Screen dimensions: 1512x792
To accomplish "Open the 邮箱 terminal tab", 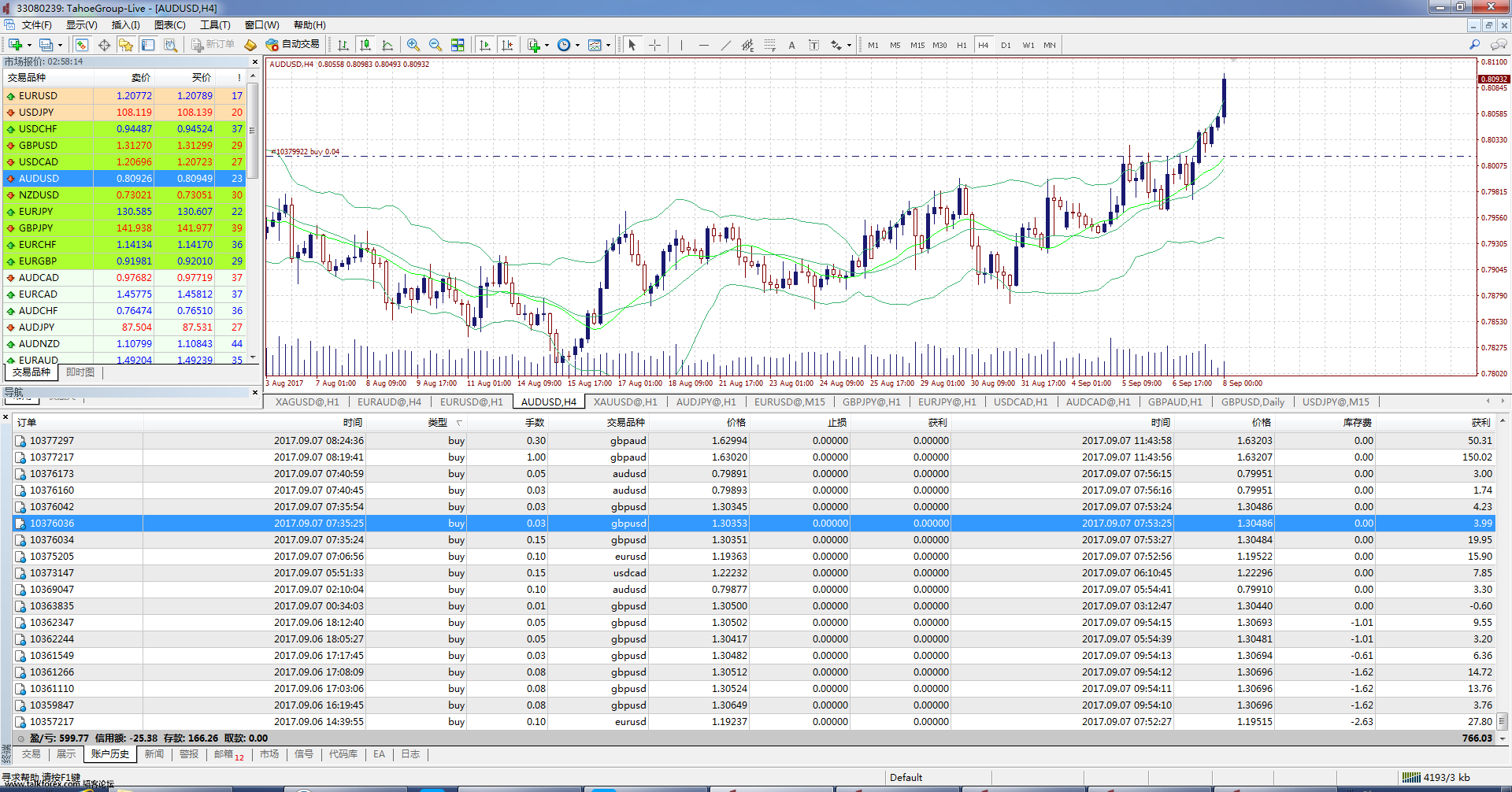I will tap(228, 754).
